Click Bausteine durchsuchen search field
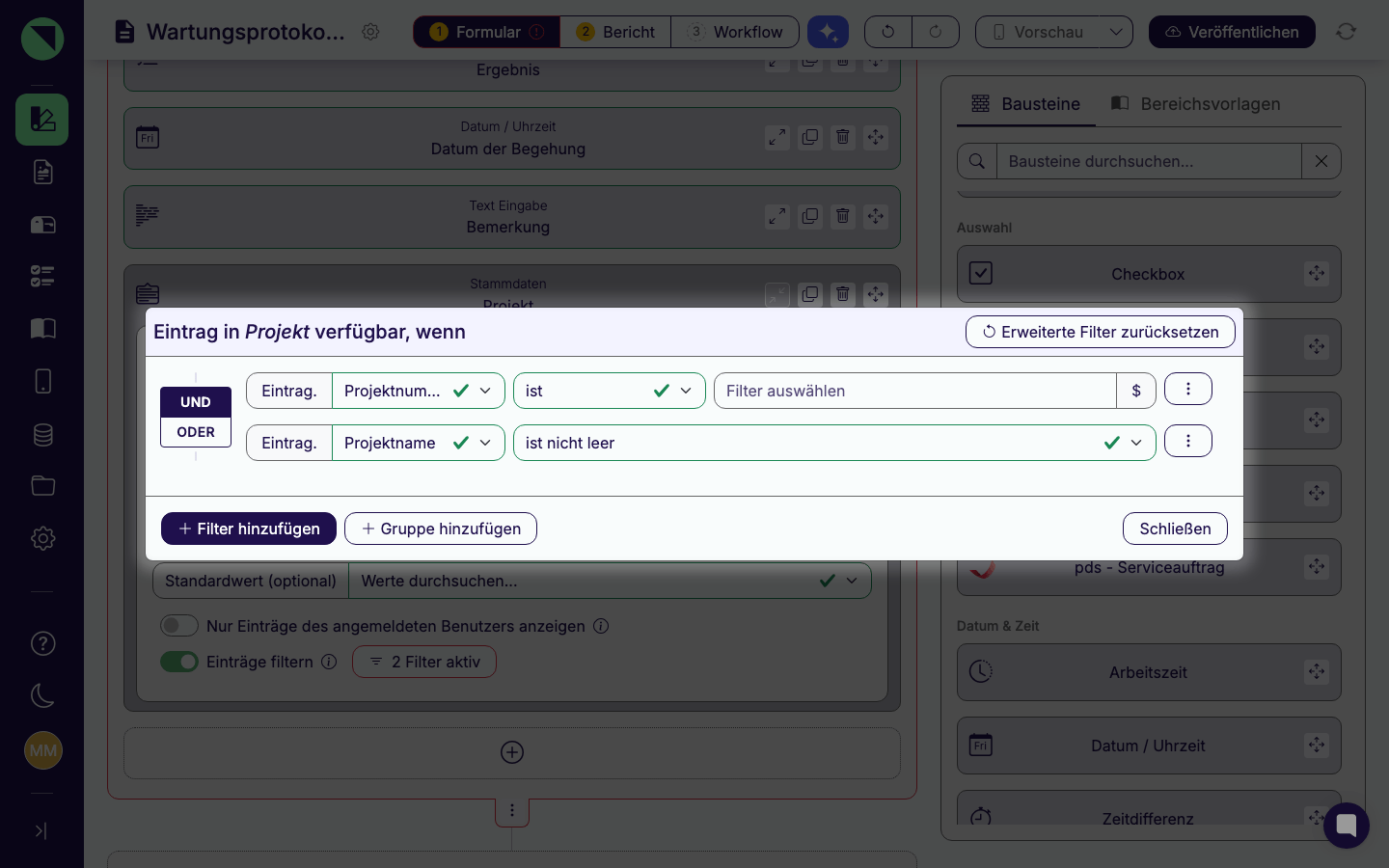 click(x=1149, y=161)
